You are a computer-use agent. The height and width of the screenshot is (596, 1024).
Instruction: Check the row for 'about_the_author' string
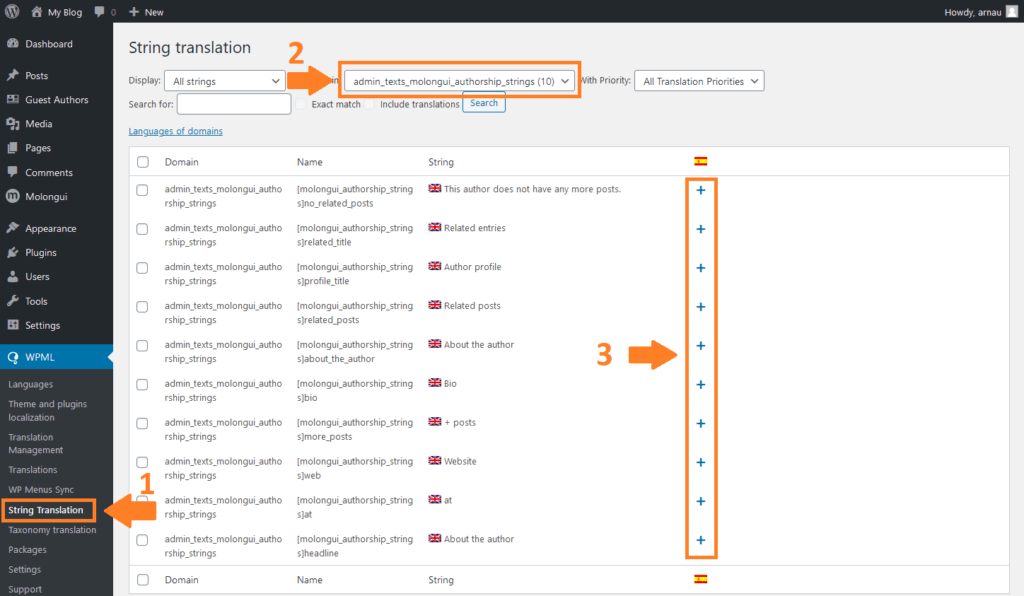(x=142, y=345)
